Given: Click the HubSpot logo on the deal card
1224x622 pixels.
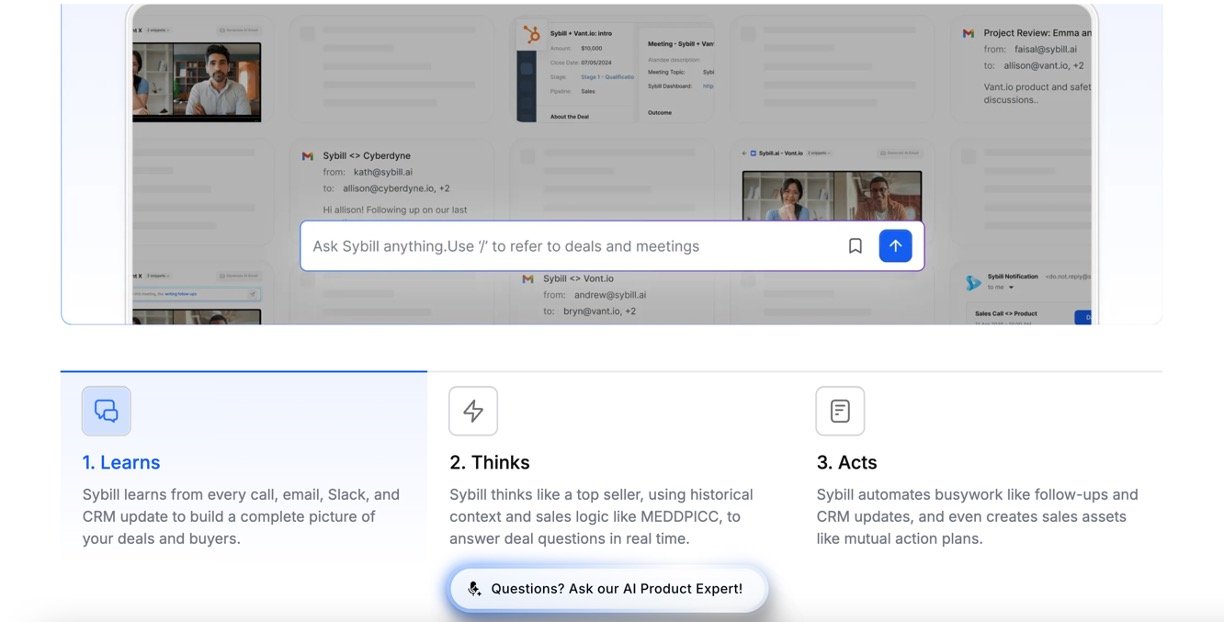Looking at the screenshot, I should click(532, 34).
